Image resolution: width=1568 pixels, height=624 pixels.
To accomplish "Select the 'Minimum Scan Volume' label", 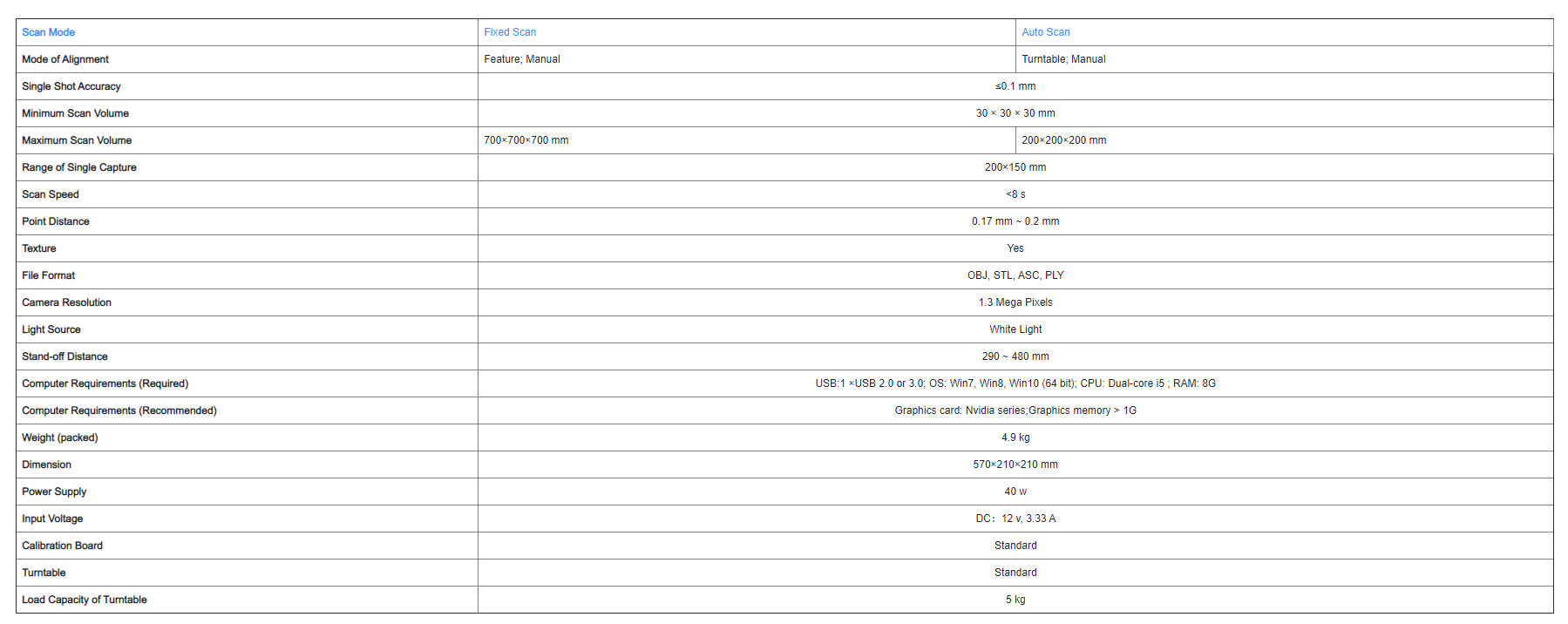I will [x=75, y=113].
